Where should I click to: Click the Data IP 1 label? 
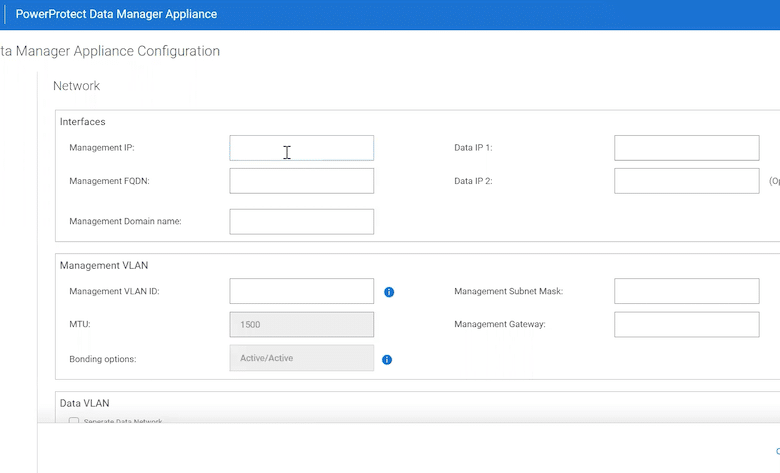(473, 148)
